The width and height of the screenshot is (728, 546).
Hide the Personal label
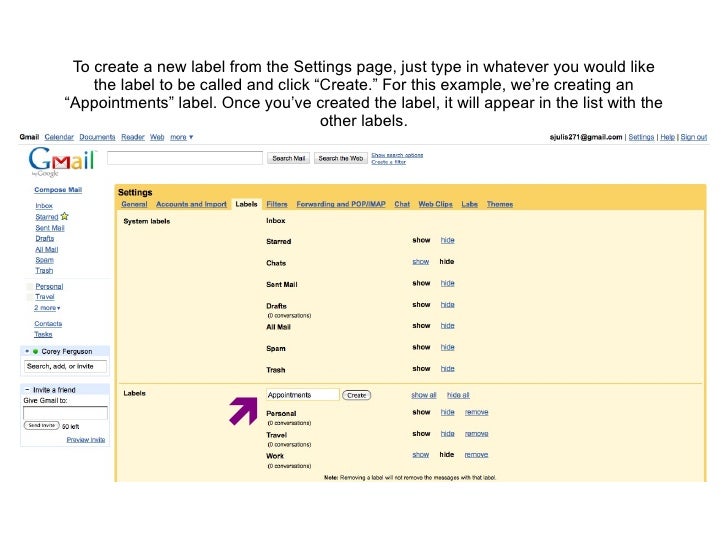(x=448, y=412)
